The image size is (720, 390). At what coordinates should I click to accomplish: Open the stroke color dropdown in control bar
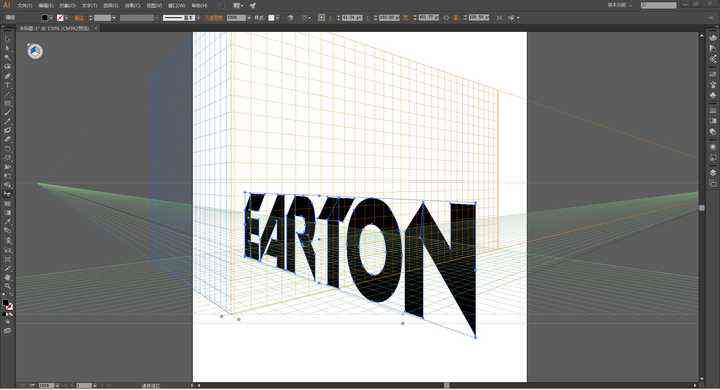pyautogui.click(x=67, y=18)
